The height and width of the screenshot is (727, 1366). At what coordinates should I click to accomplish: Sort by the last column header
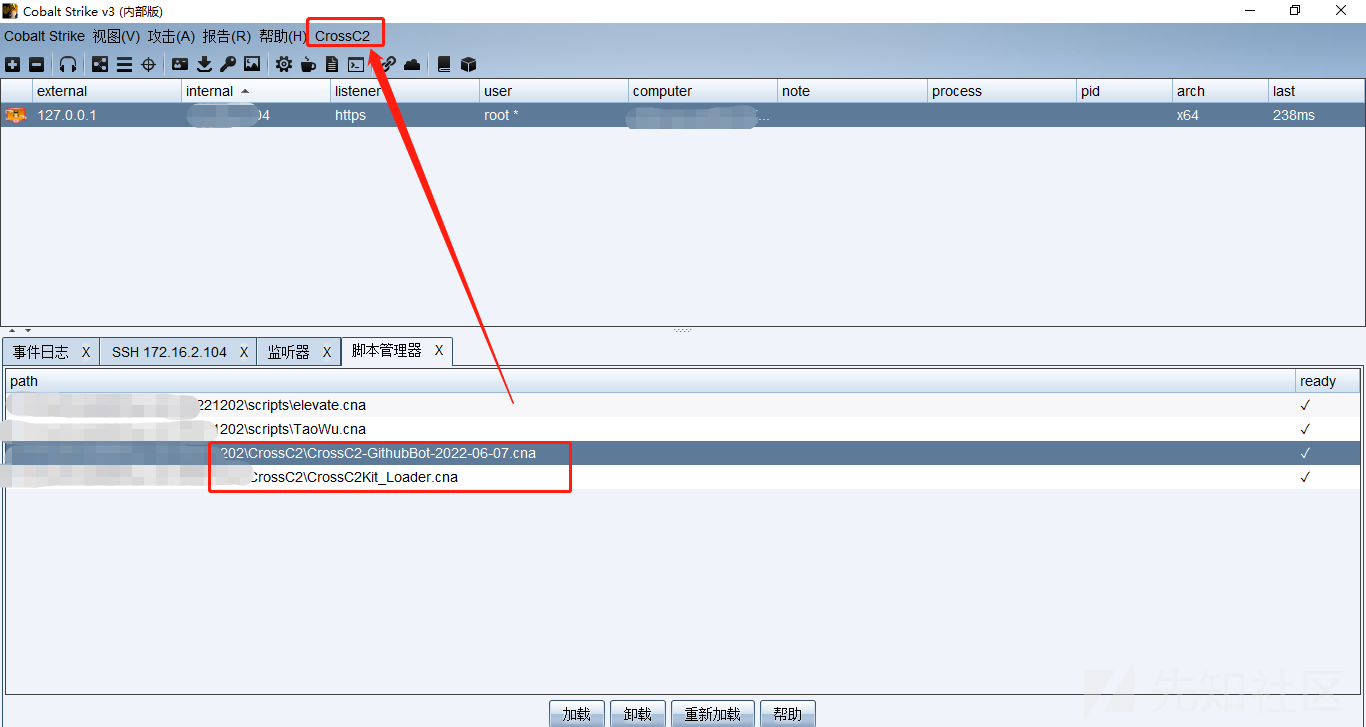pos(1316,91)
